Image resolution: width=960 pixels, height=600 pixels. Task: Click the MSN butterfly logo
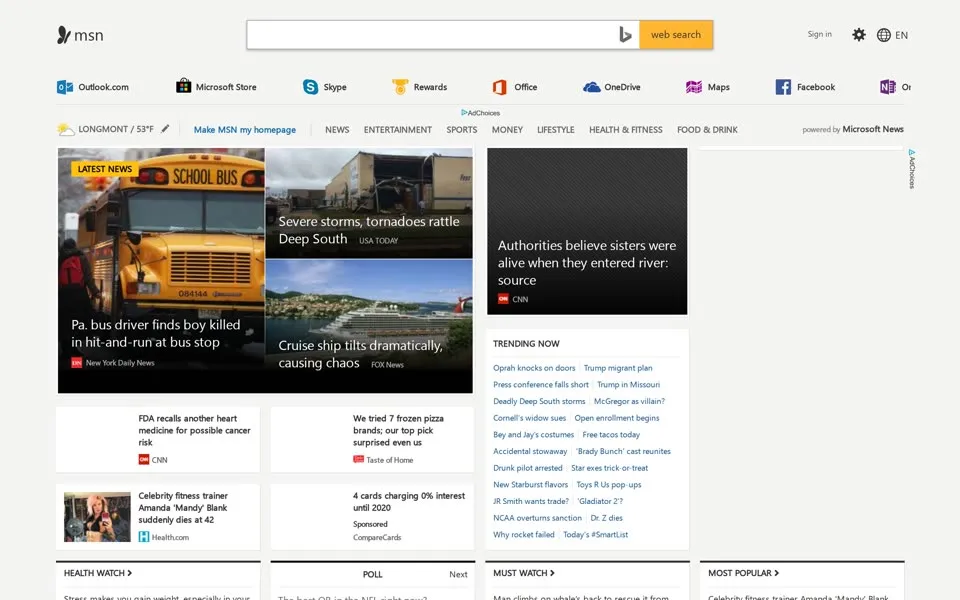coord(64,35)
